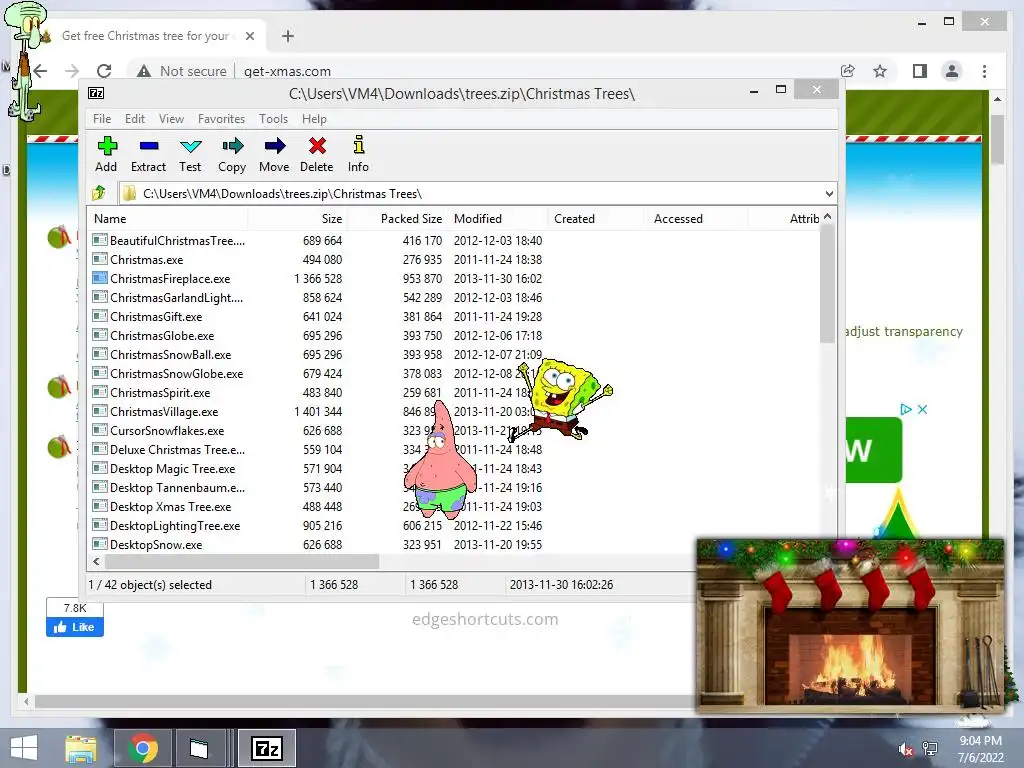This screenshot has height=768, width=1024.
Task: Click the 7-Zip path input field
Action: 477,193
